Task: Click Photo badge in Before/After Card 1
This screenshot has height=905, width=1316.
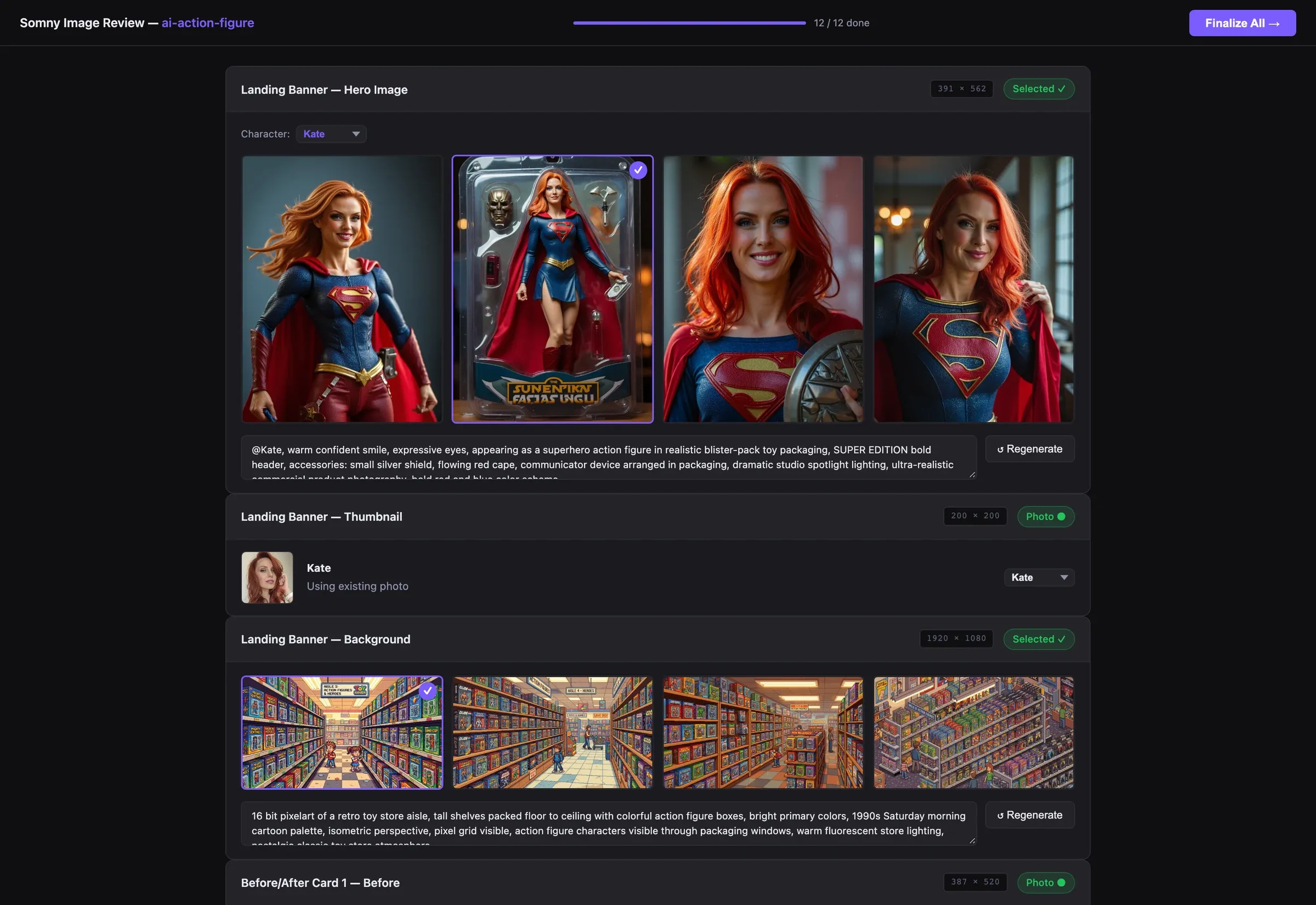Action: [x=1046, y=883]
